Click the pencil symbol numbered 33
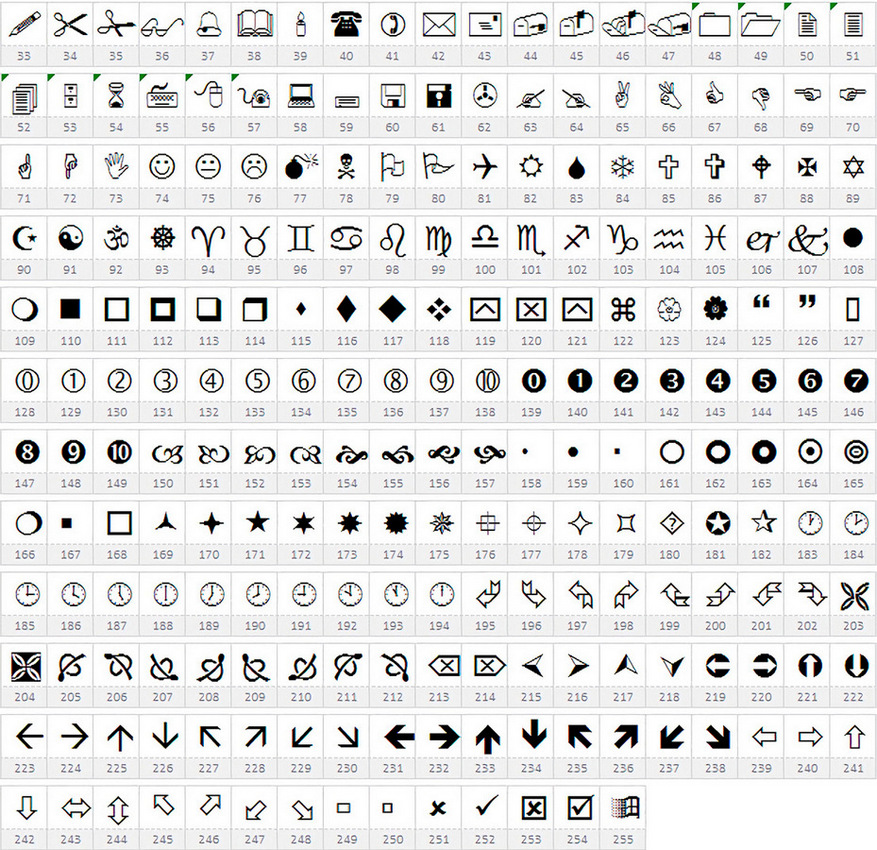Image resolution: width=877 pixels, height=850 pixels. [x=24, y=24]
